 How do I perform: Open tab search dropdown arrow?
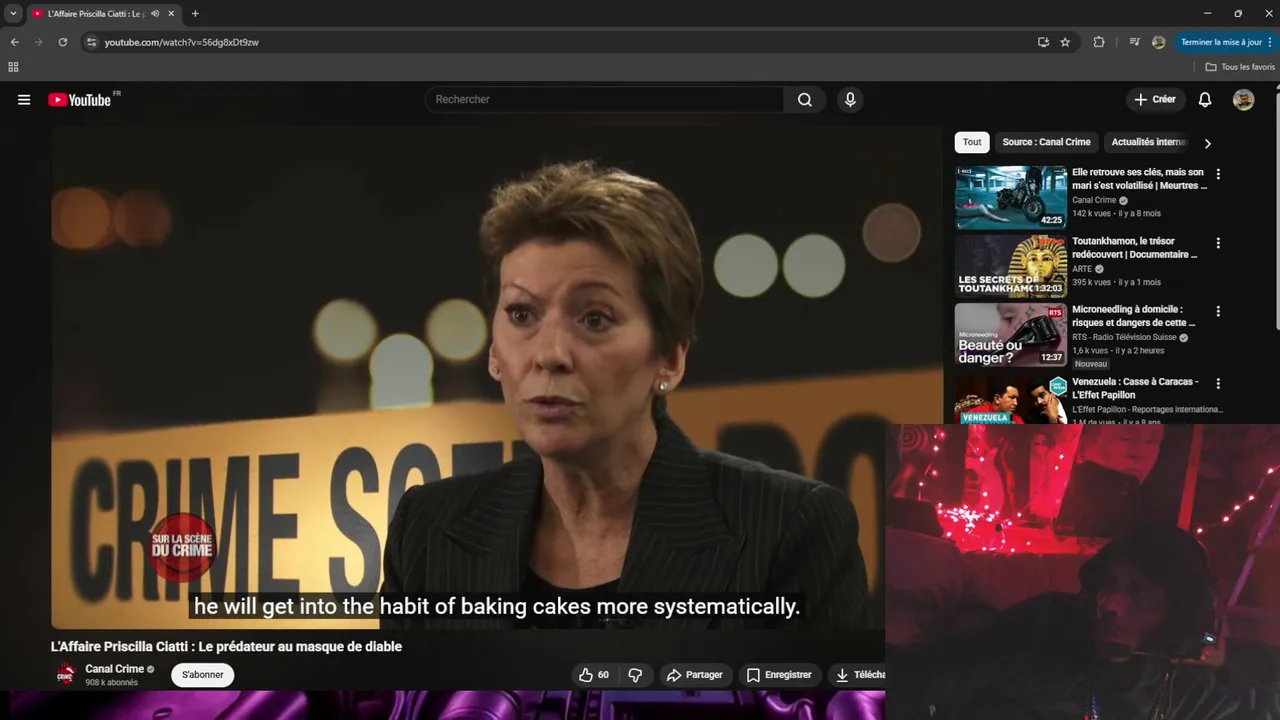[13, 14]
